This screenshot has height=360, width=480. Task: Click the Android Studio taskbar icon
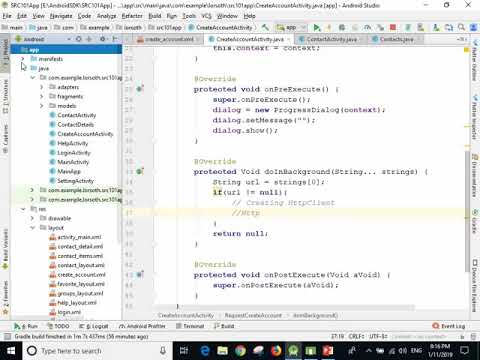293,351
